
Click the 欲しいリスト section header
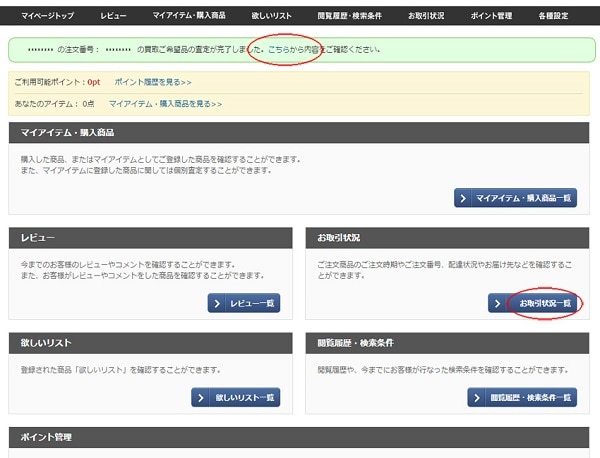point(150,343)
